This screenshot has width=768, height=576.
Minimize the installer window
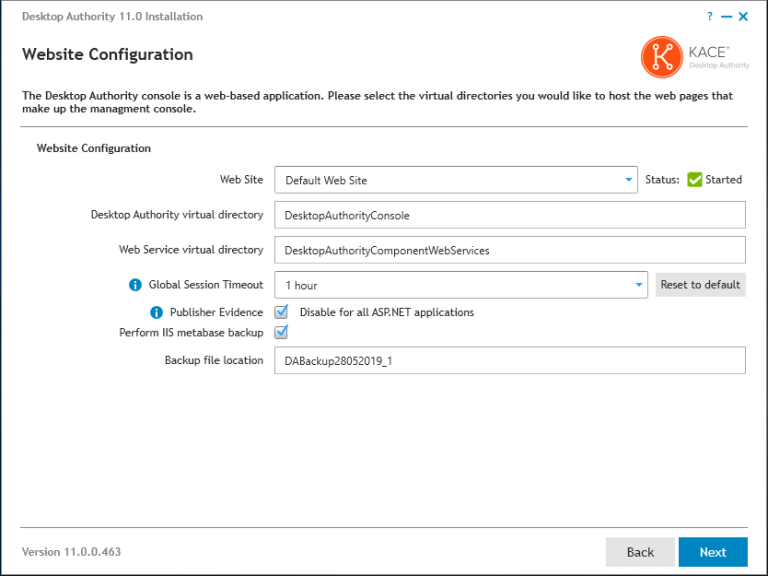726,17
